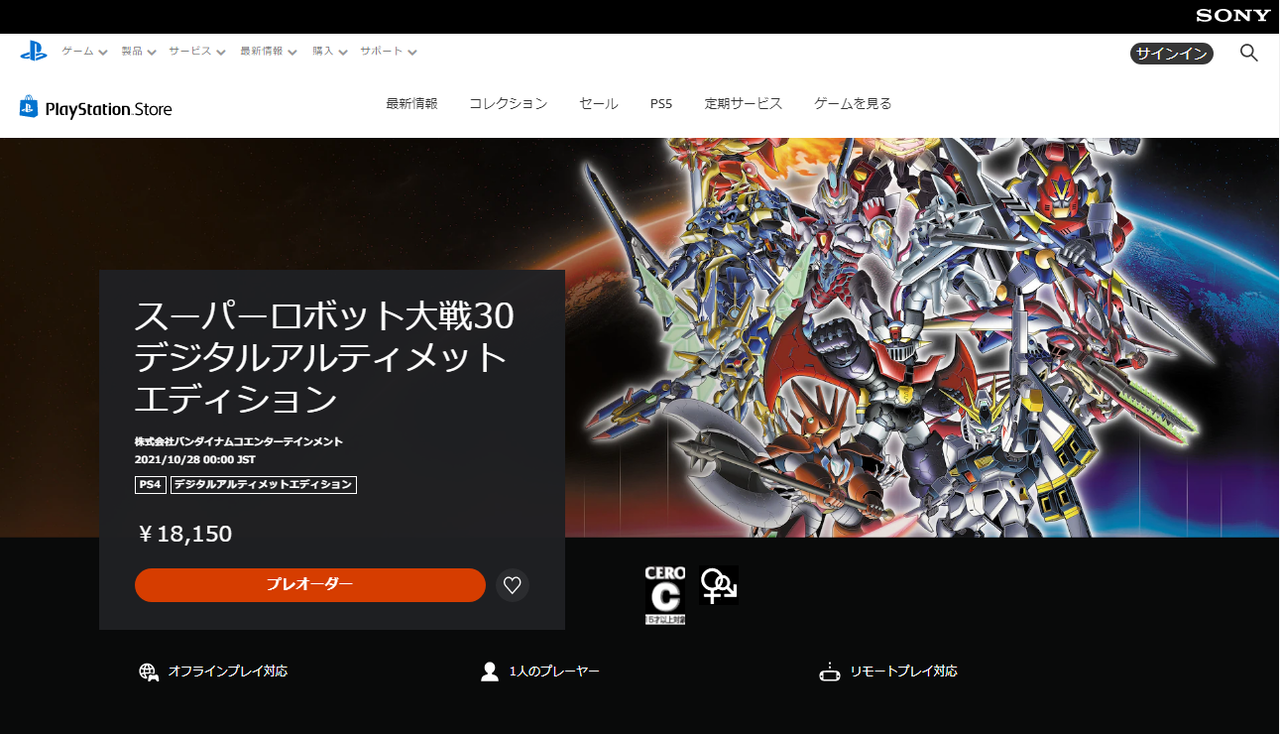Viewport: 1280px width, 734px height.
Task: Open the PS5 store tab
Action: pos(661,104)
